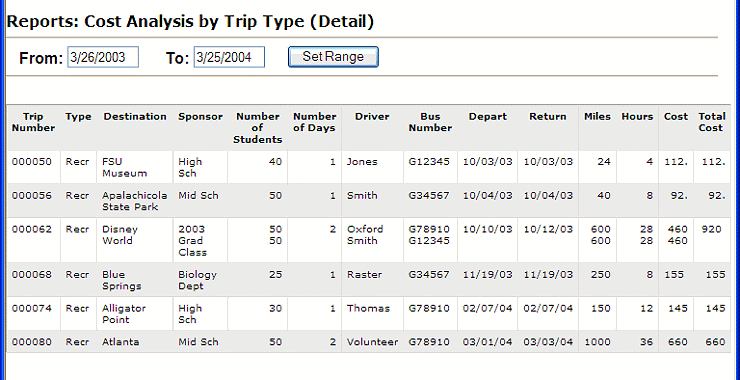Select the Apalachicola State Park destination cell
Screen dimensions: 740x380
[135, 201]
